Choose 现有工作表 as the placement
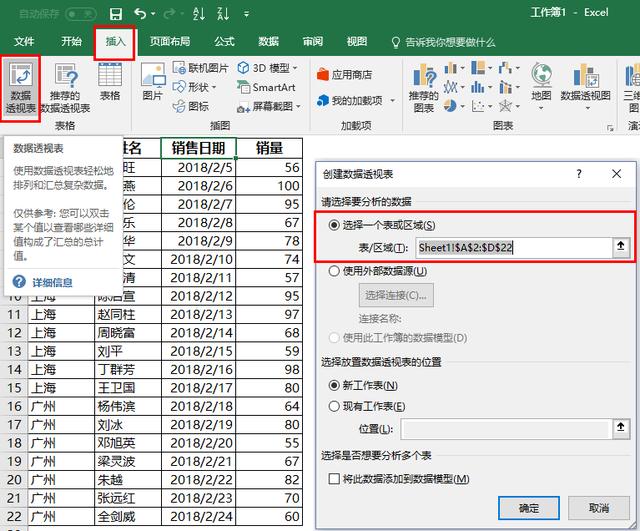Image resolution: width=640 pixels, height=531 pixels. [x=334, y=406]
